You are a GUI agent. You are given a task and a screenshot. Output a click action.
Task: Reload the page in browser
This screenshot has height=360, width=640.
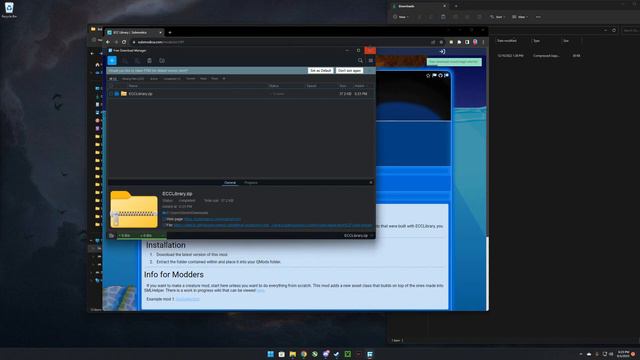pos(124,42)
